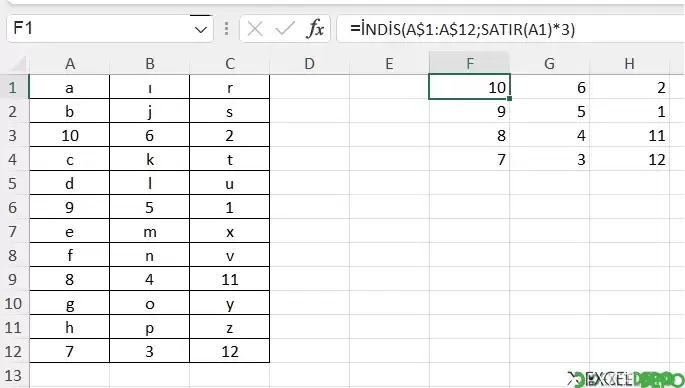Click cell G1 showing 6
685x388 pixels.
point(550,87)
